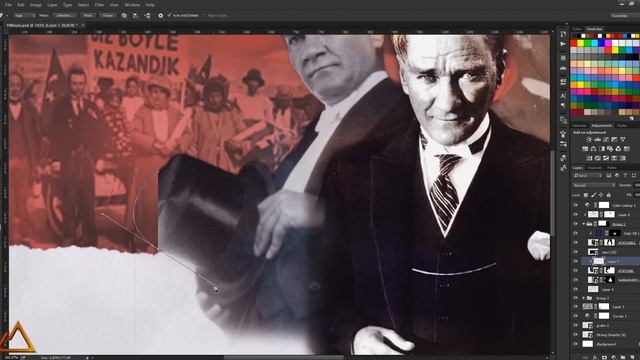Open the File menu

[x=8, y=5]
